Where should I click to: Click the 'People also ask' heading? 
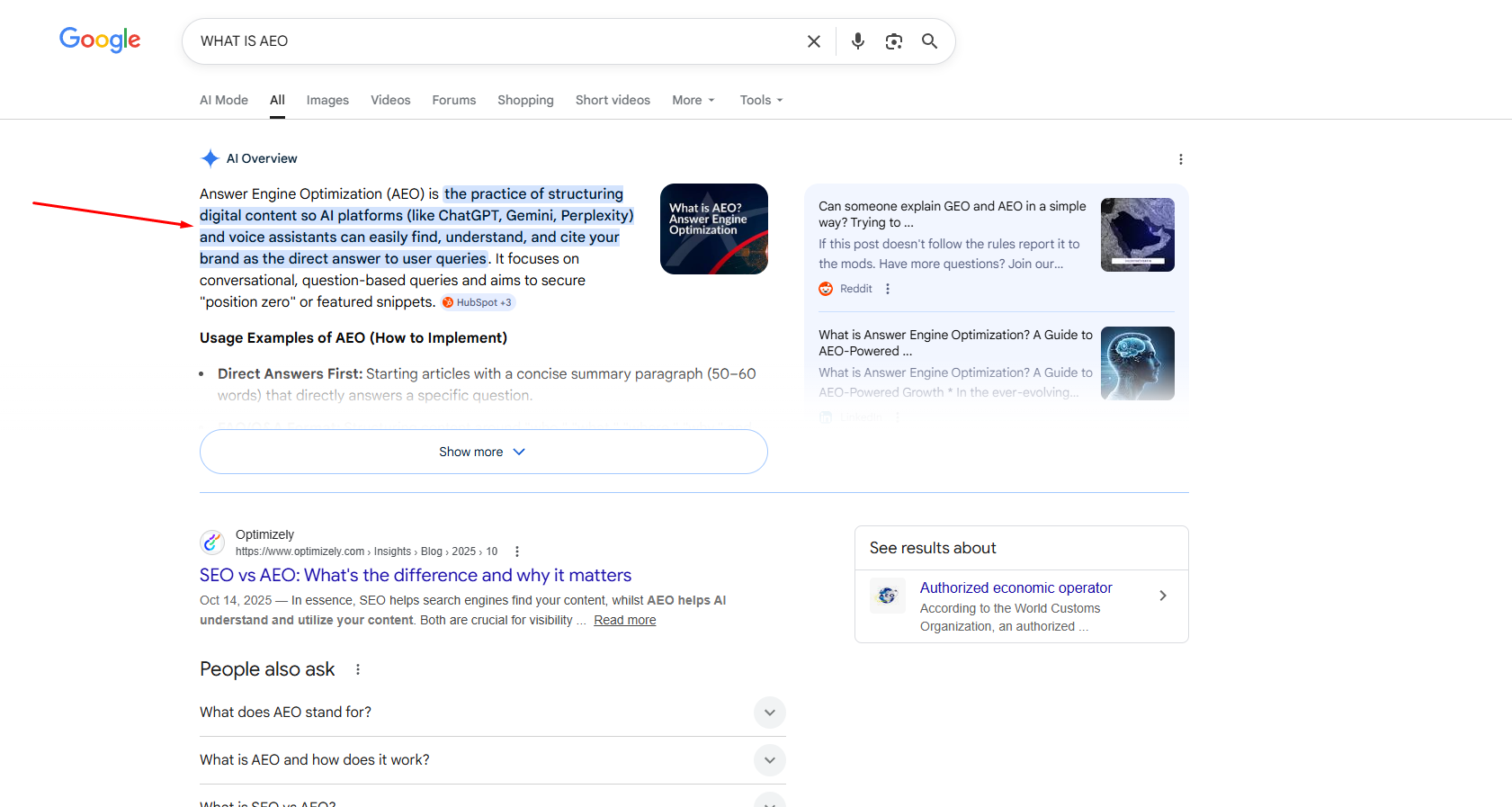click(267, 669)
